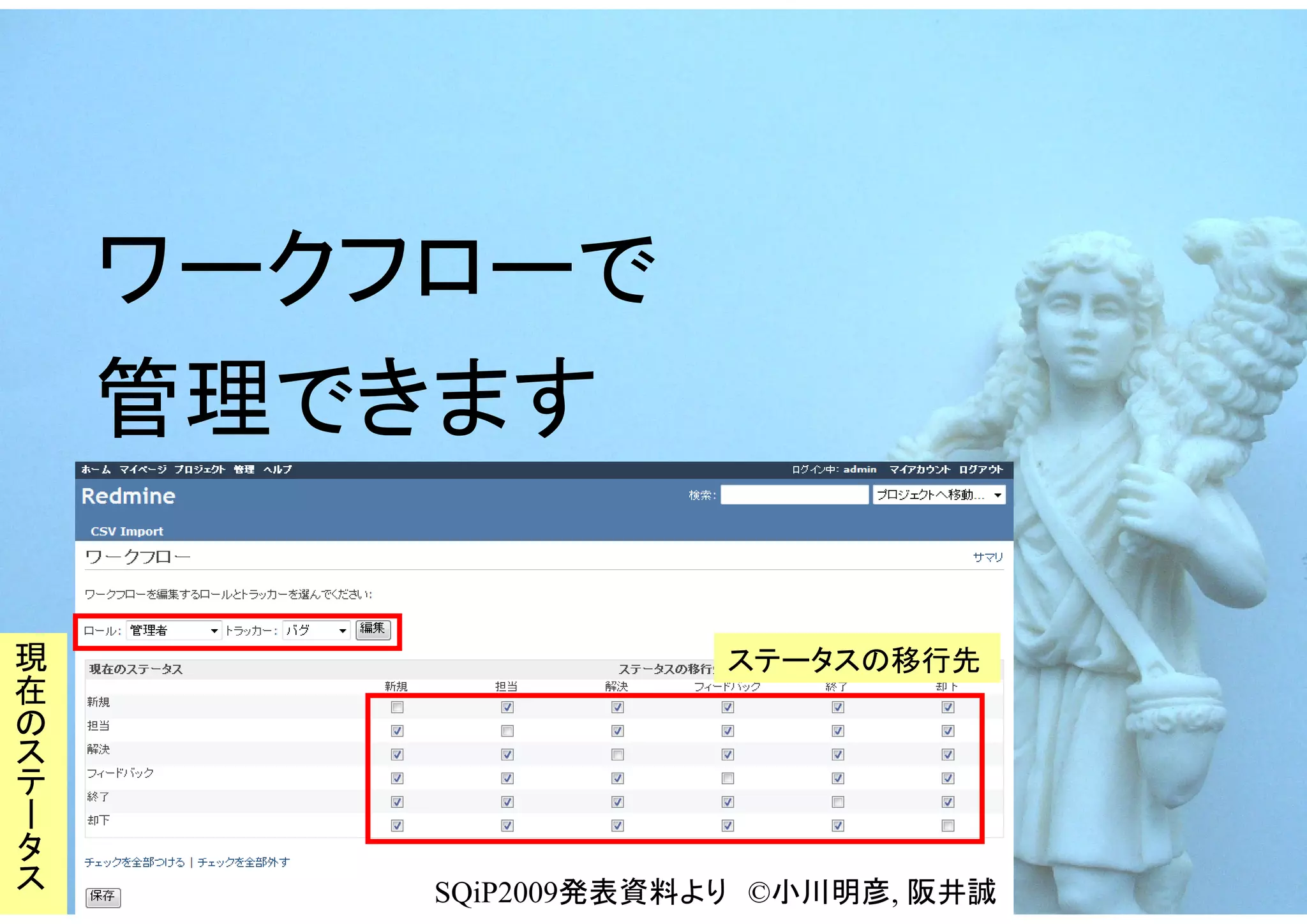Focus the 検索 search field
The width and height of the screenshot is (1307, 924).
795,495
